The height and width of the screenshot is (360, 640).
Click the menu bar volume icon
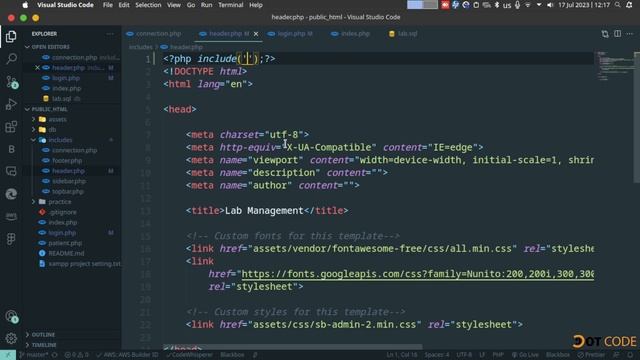550,5
